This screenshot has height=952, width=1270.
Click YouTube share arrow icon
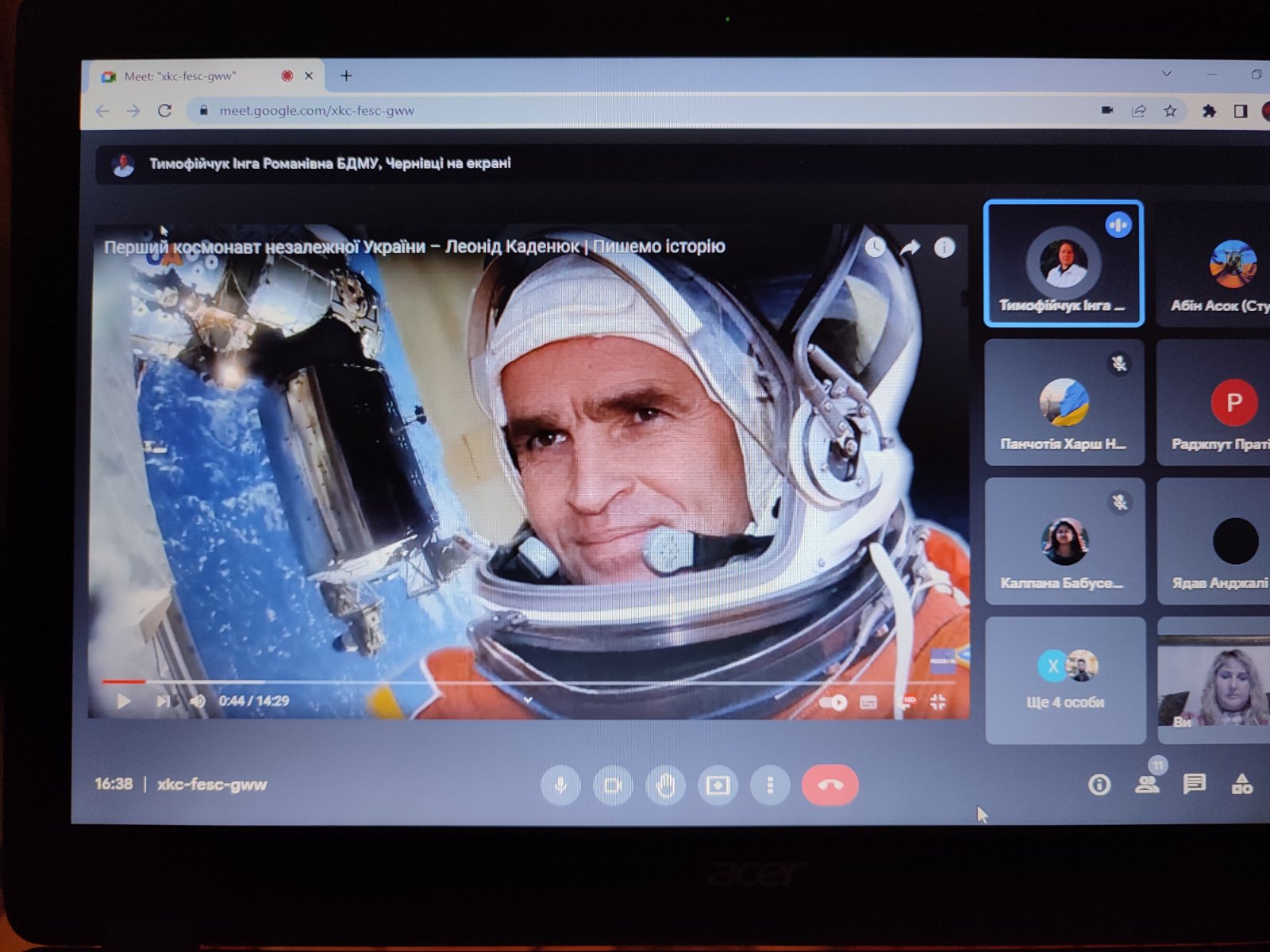910,248
